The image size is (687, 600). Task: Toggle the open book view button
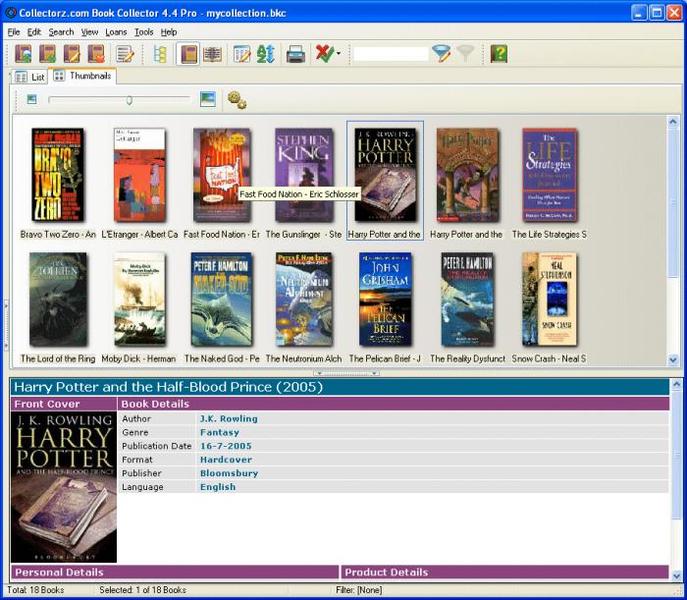[x=212, y=54]
